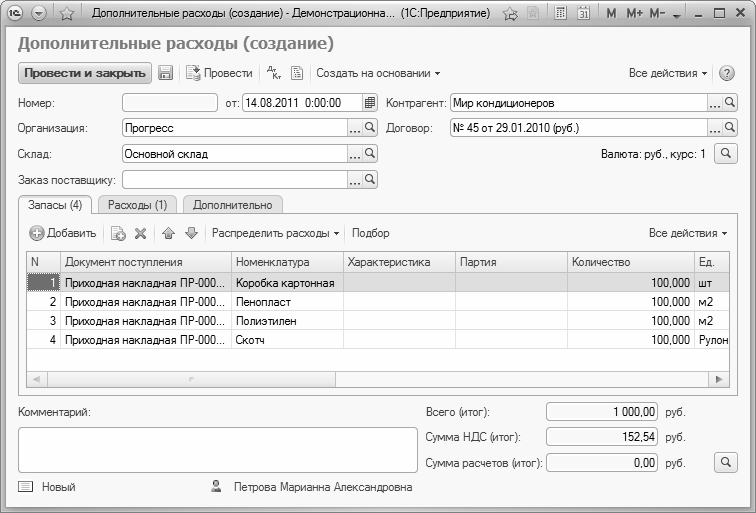Screen dimensions: 756x513
Task: Select the Скотч cell
Action: tap(287, 340)
